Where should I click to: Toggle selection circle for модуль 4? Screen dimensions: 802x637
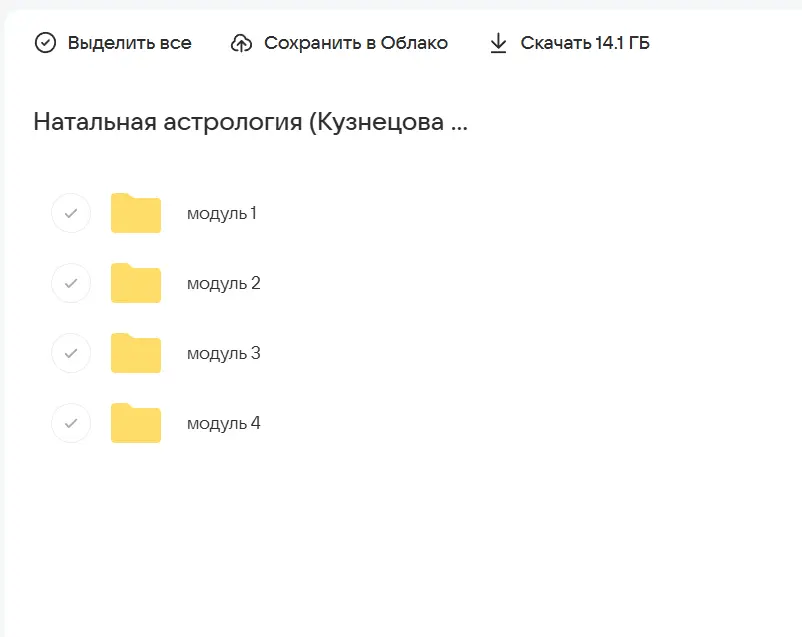tap(70, 423)
